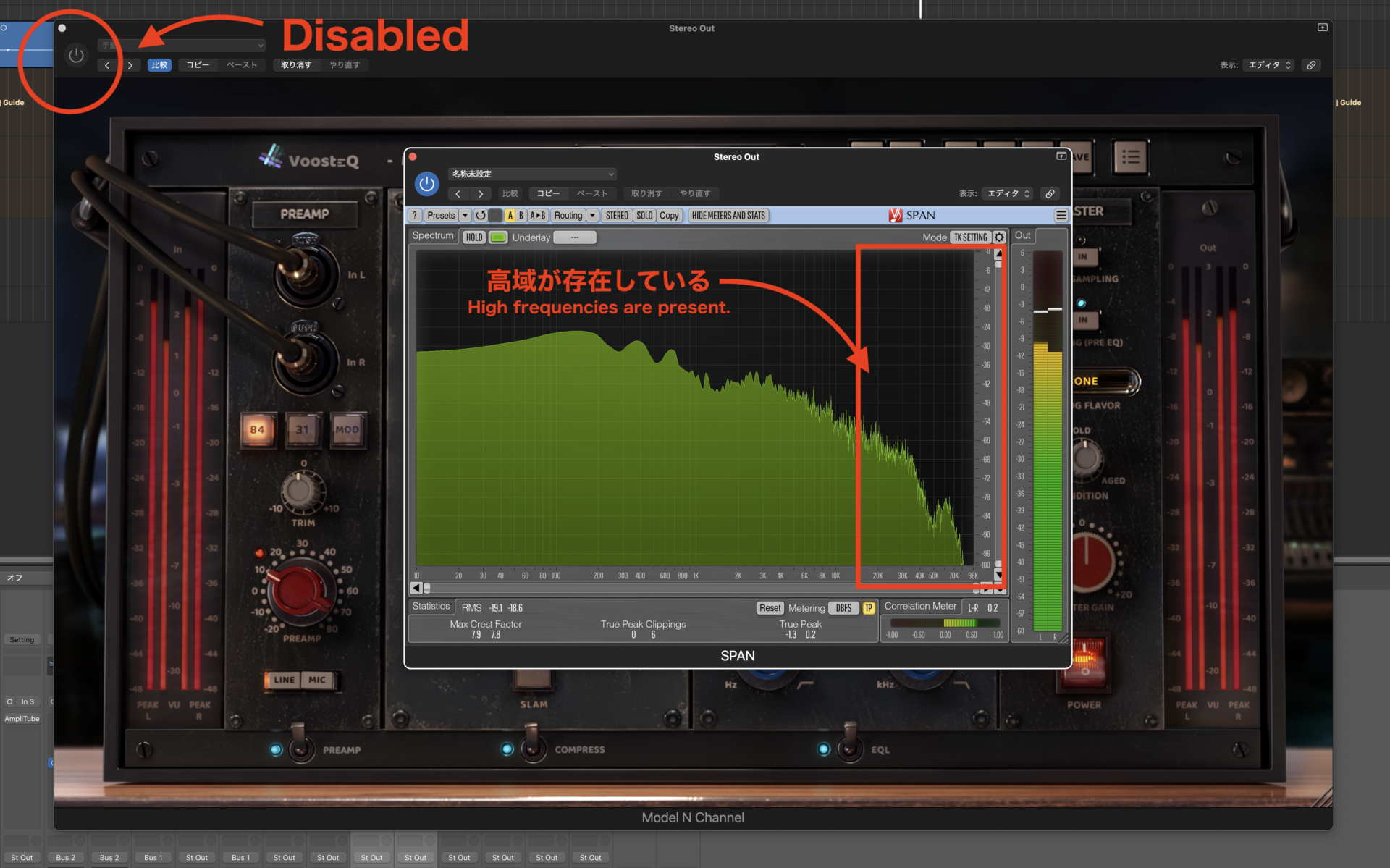Open the DBFS metering selector
The height and width of the screenshot is (868, 1390).
(843, 608)
